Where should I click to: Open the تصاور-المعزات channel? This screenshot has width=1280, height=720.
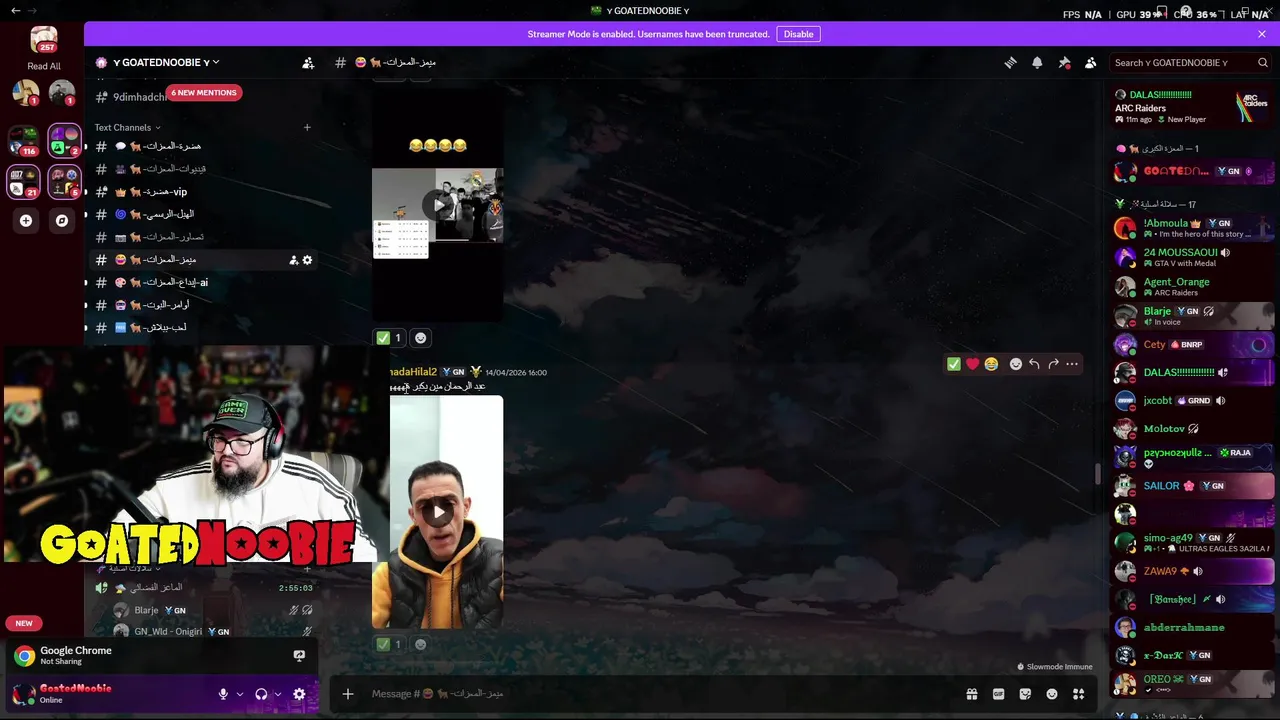click(203, 237)
